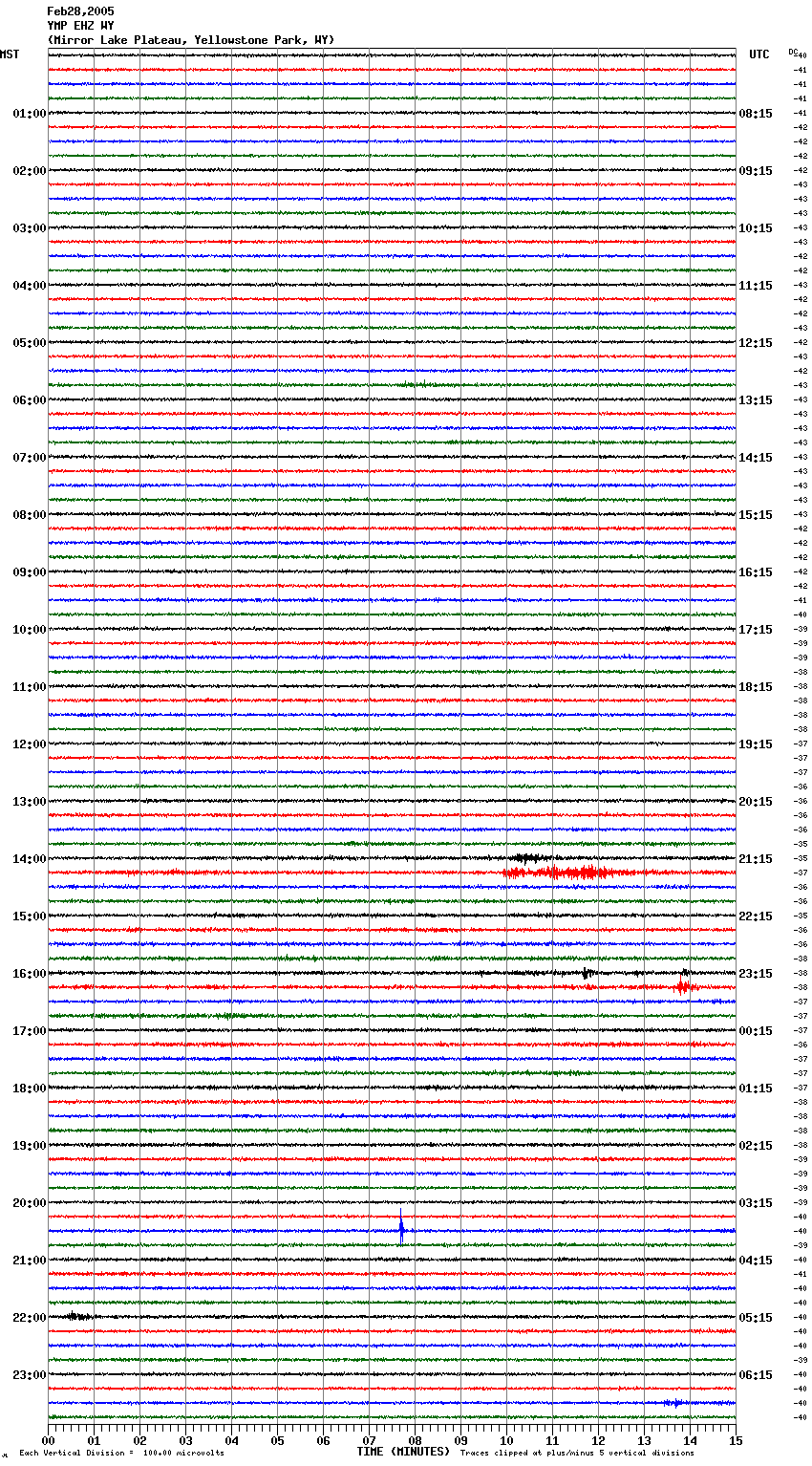Screen dimensions: 812x1466
Task: Click the 06:00 MST time label
Action: coord(30,400)
